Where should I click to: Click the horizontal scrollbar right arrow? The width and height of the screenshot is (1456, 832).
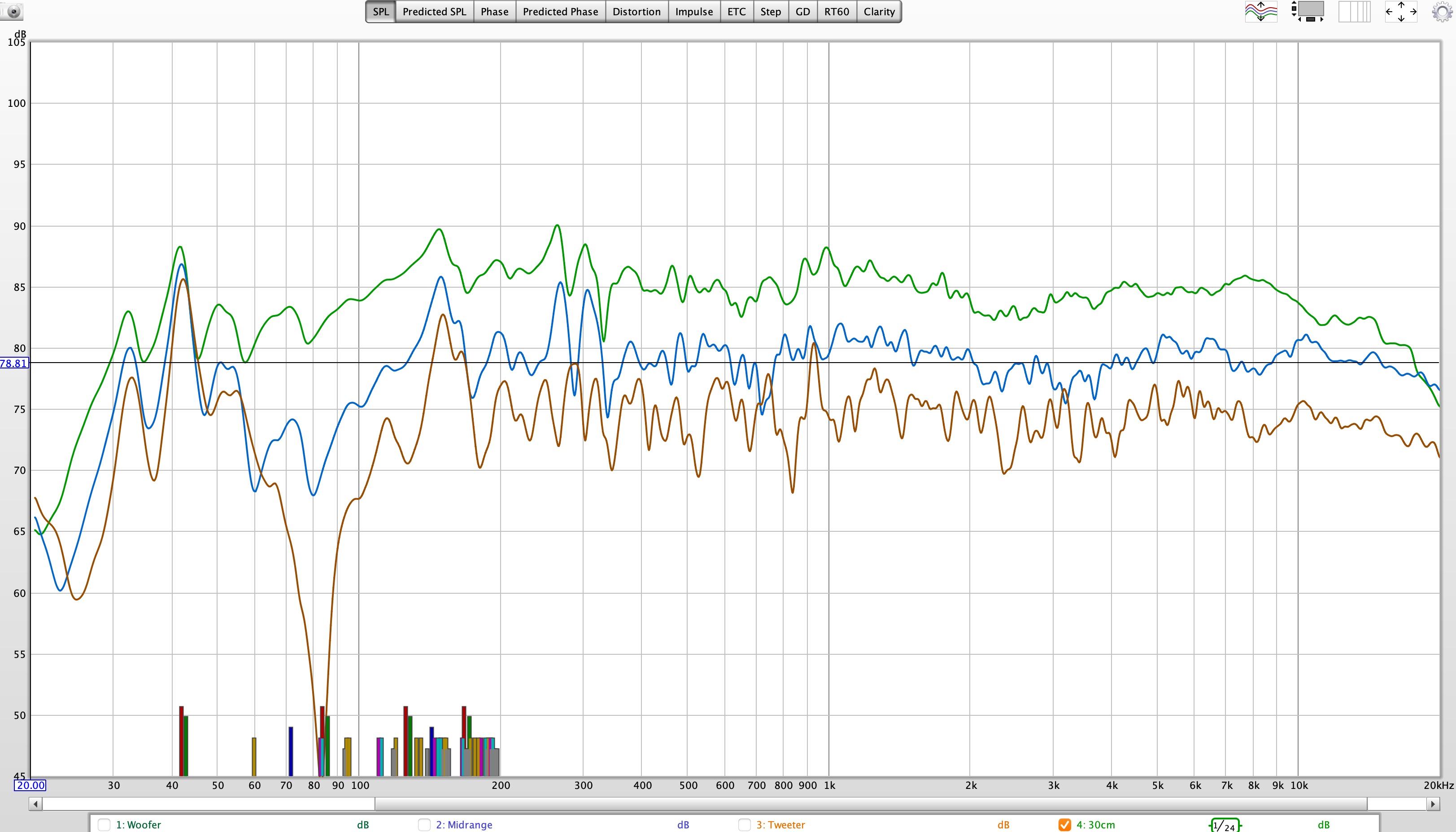click(1432, 804)
